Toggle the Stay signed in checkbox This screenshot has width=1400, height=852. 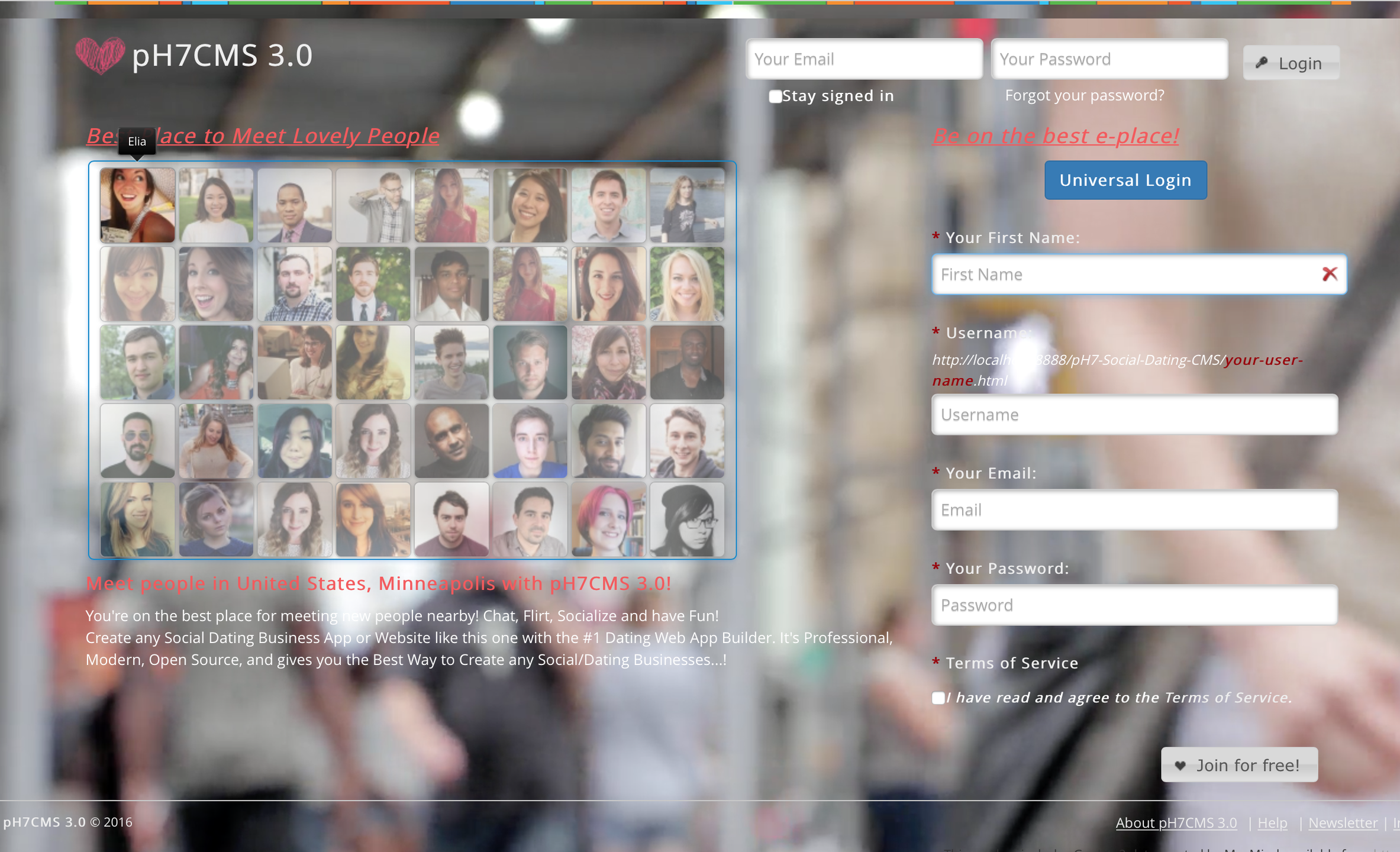point(774,95)
